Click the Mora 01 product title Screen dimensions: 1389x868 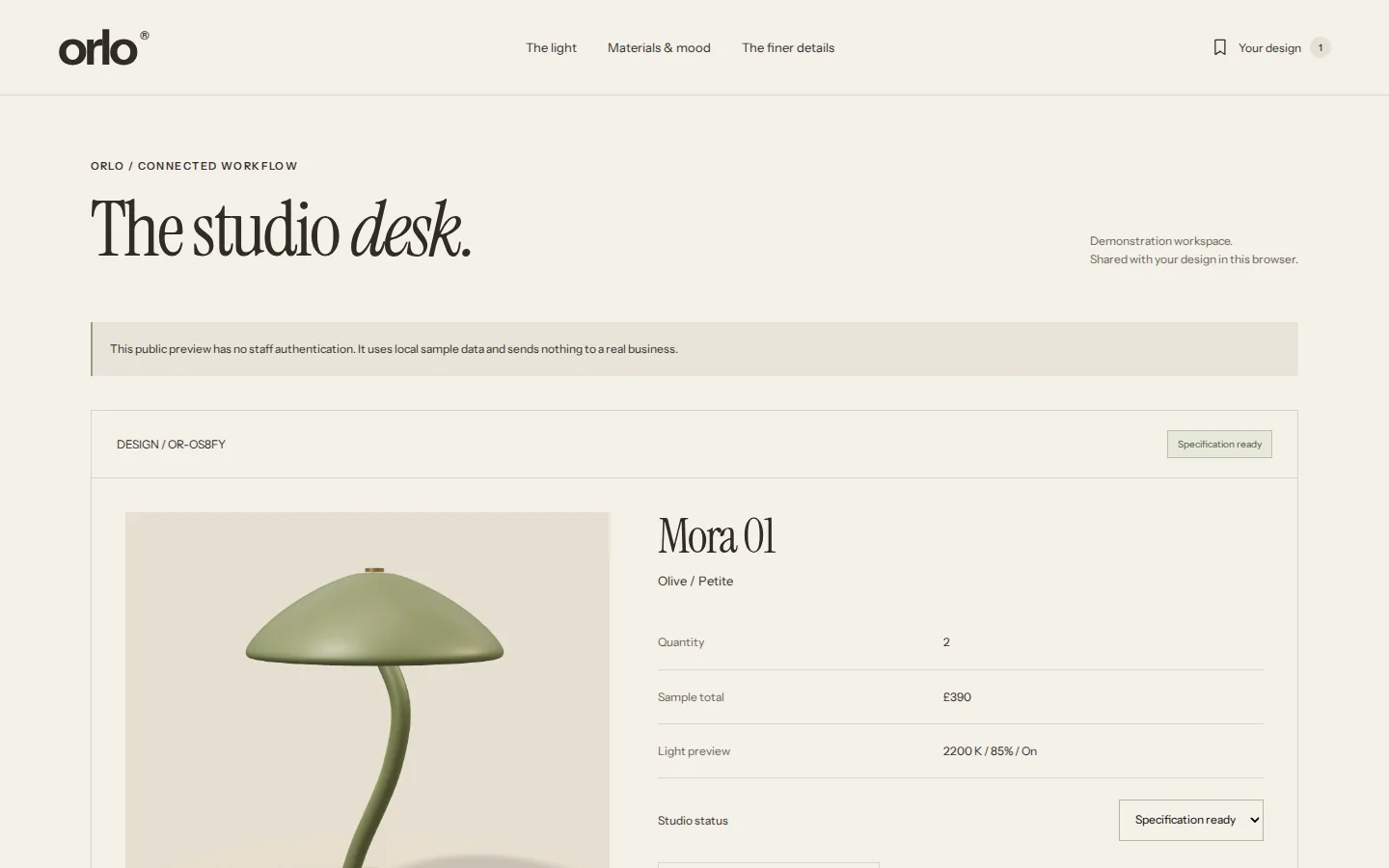click(x=717, y=536)
